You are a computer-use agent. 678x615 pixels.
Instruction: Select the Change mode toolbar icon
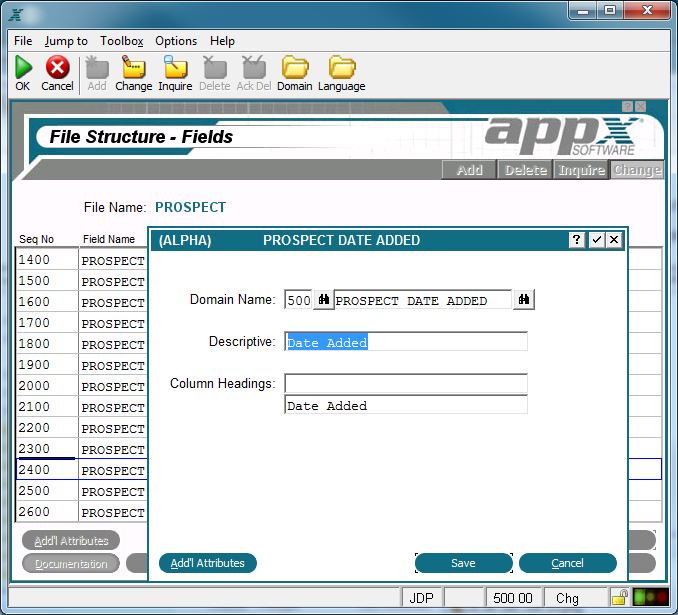click(134, 67)
